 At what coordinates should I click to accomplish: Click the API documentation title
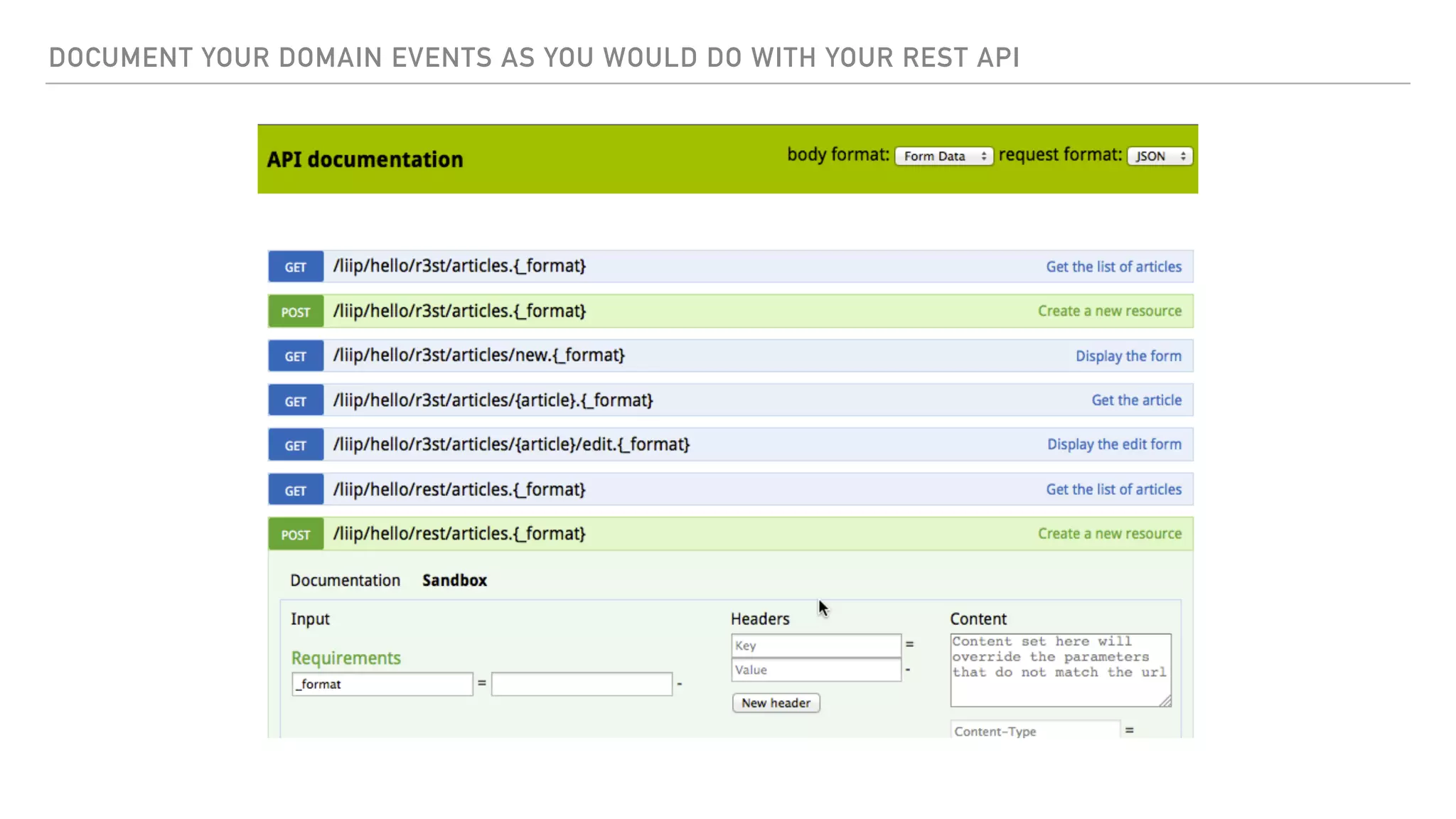click(365, 159)
